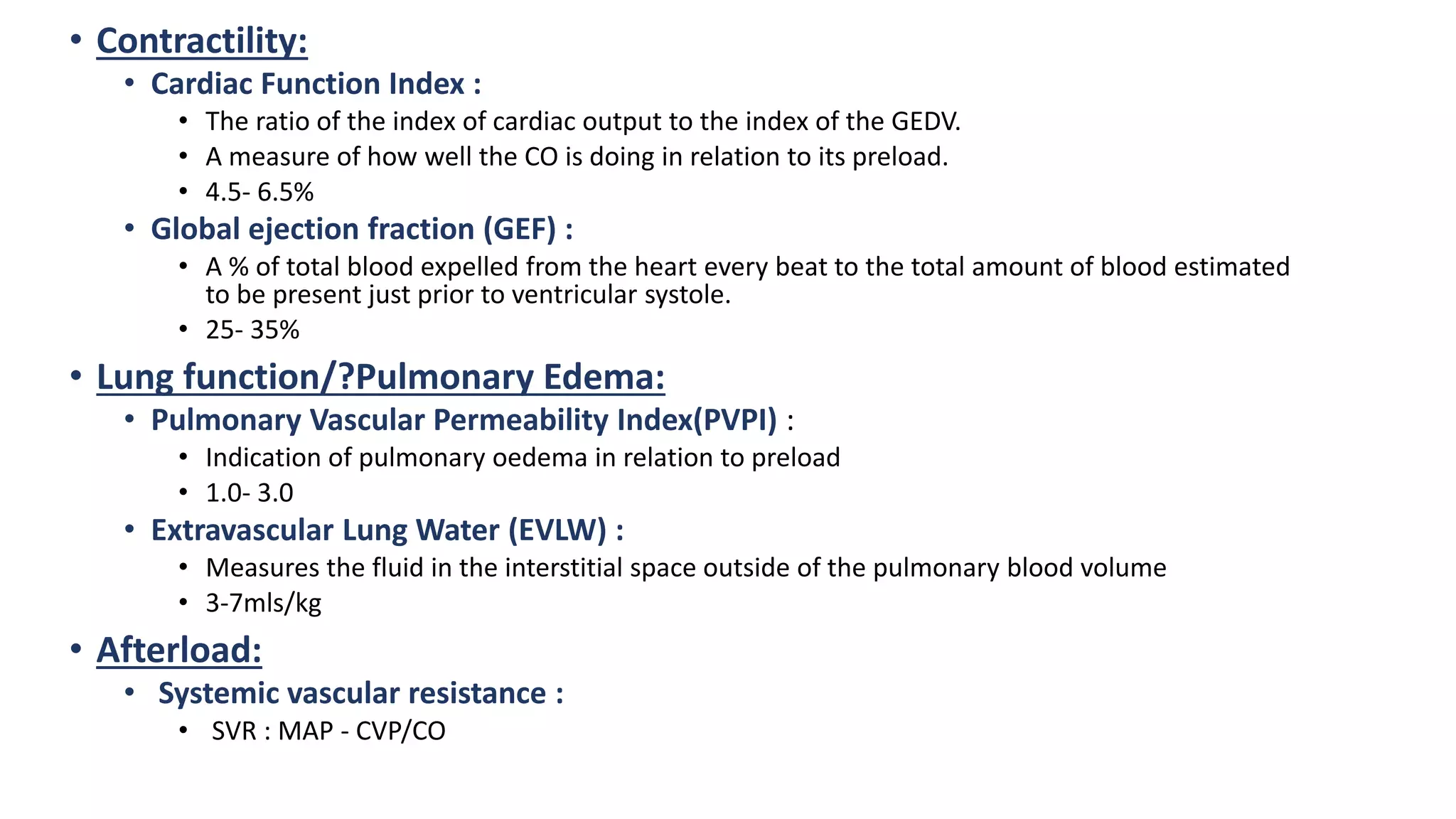Select the 25- 35% value
This screenshot has height=819, width=1456.
[252, 331]
